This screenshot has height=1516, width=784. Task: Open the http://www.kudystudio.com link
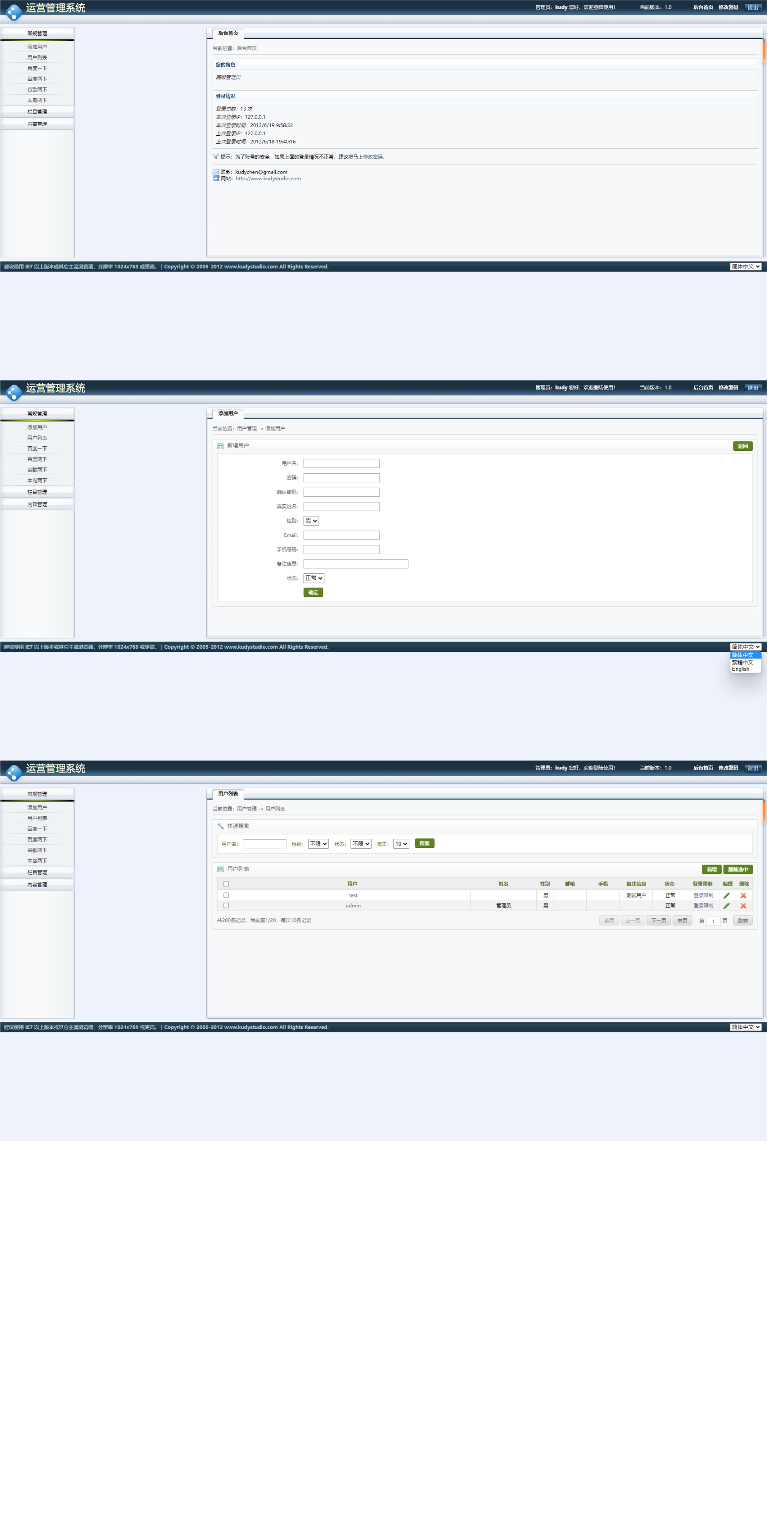click(268, 179)
